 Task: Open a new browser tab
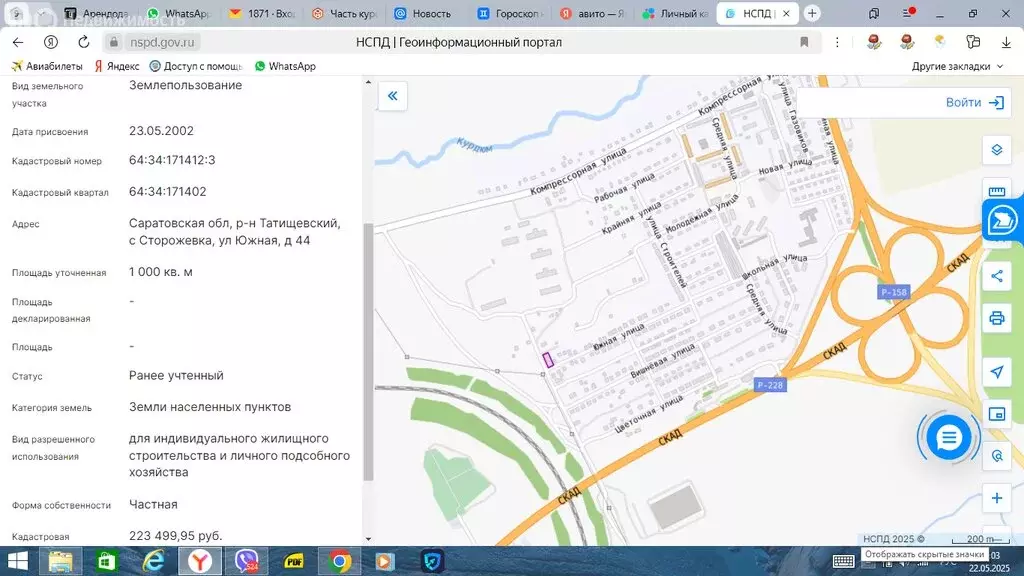pos(812,13)
